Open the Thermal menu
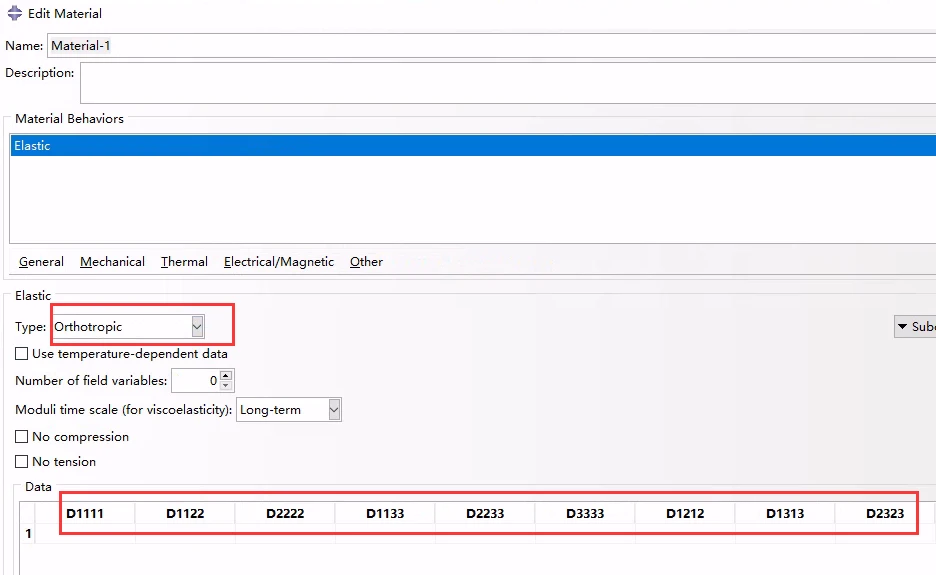This screenshot has height=575, width=936. pos(184,262)
